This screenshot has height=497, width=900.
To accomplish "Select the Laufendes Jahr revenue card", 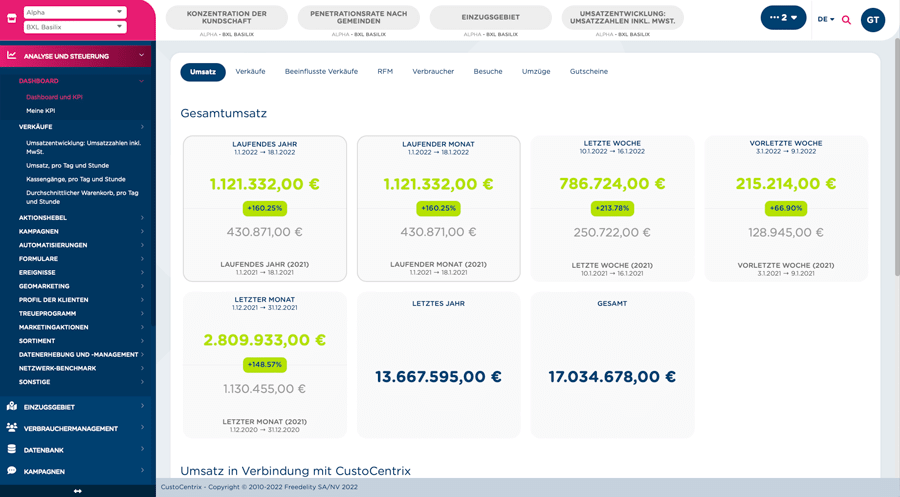I will coord(265,208).
